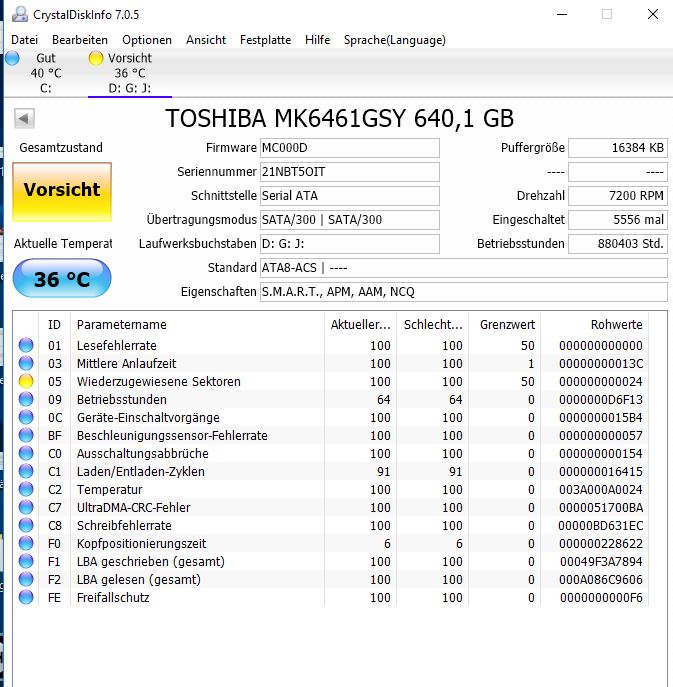
Task: Click the Gesamtzustand label
Action: tap(61, 148)
